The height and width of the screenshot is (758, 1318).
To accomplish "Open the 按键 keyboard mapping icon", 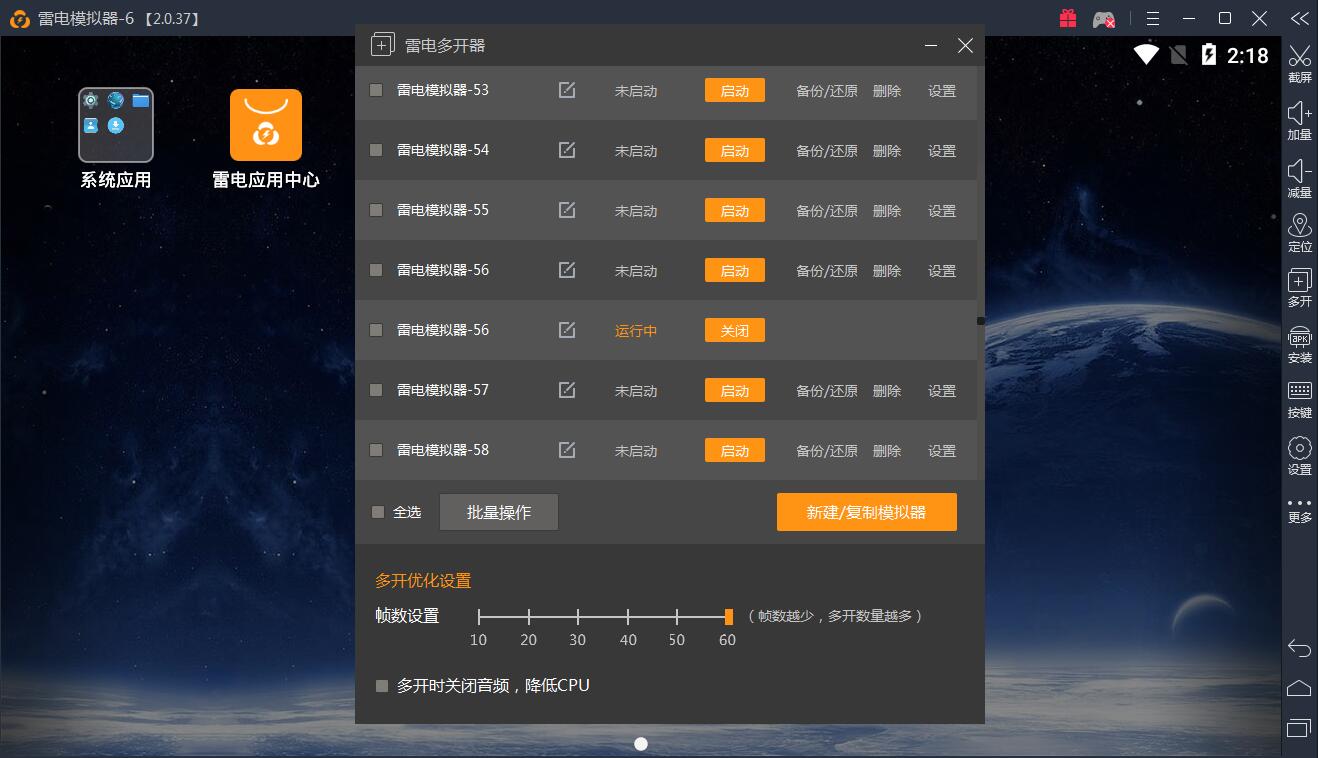I will (1299, 391).
